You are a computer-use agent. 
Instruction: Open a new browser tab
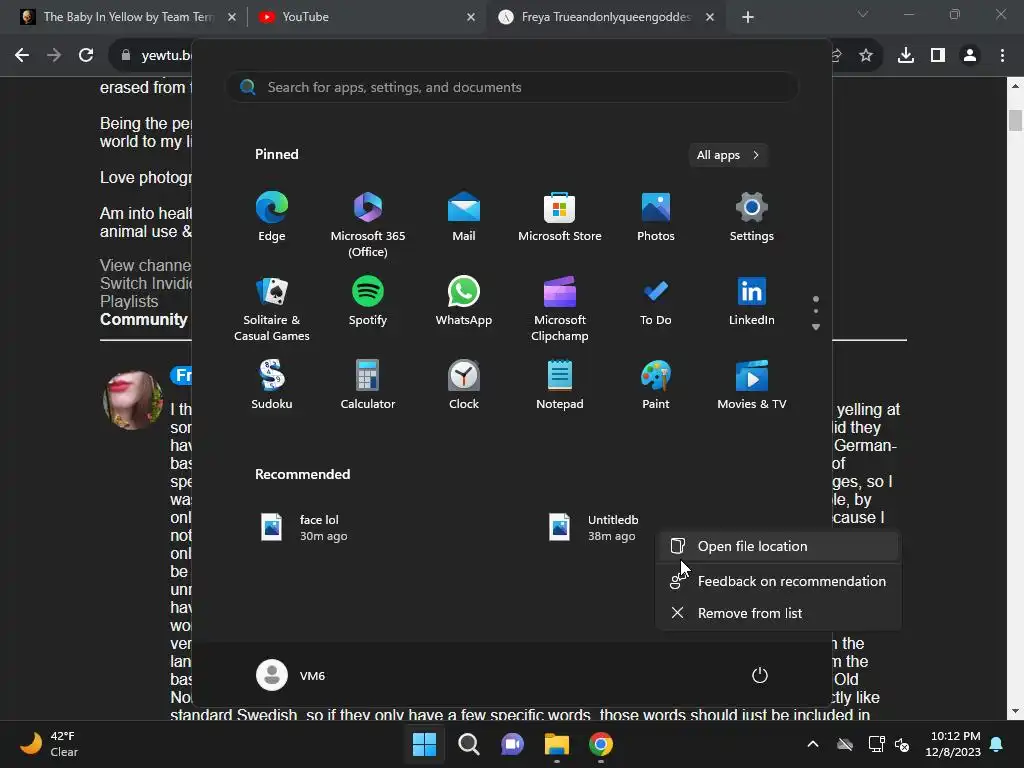click(748, 17)
